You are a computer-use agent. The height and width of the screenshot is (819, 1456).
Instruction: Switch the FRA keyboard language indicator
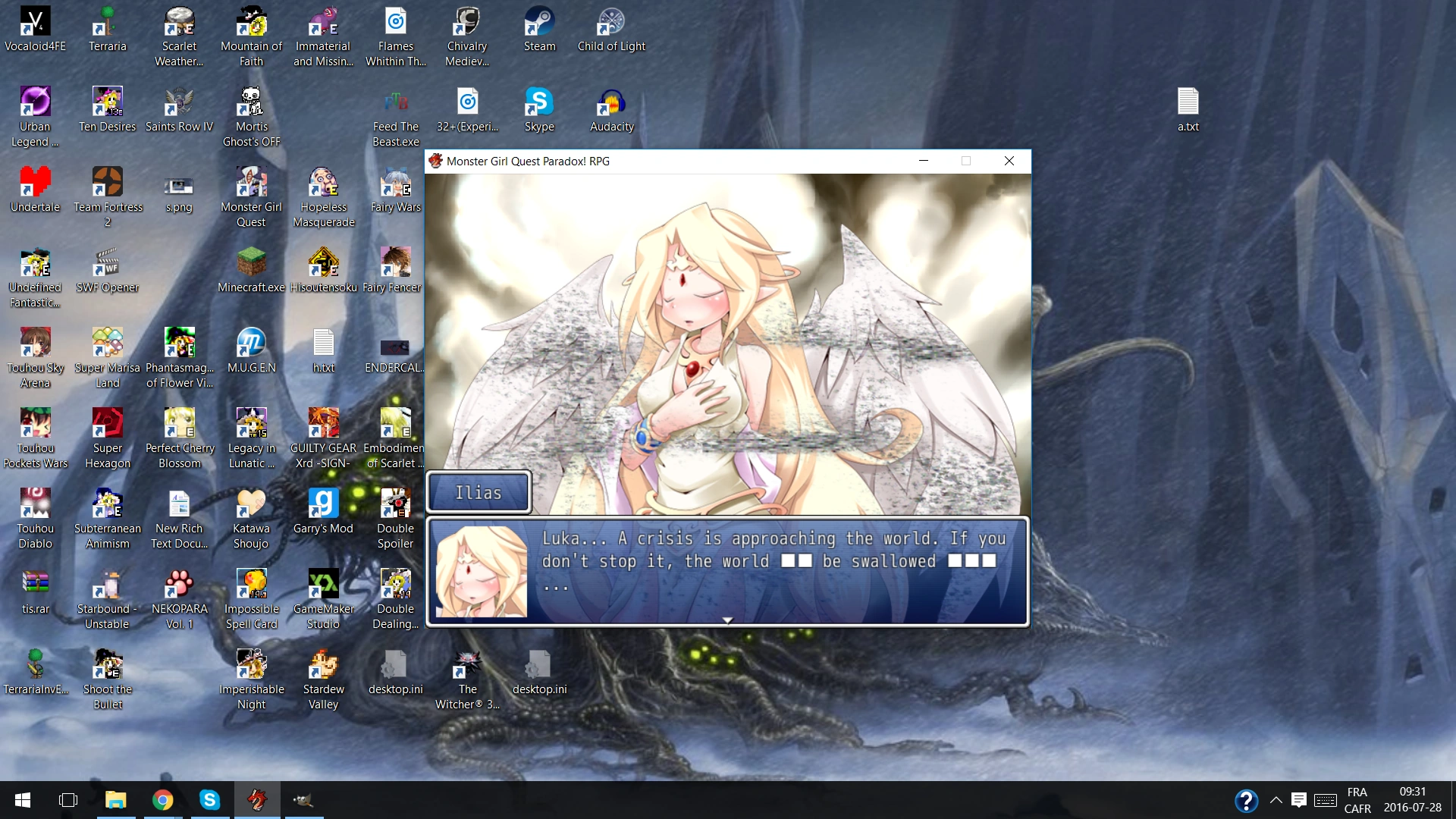[1357, 800]
